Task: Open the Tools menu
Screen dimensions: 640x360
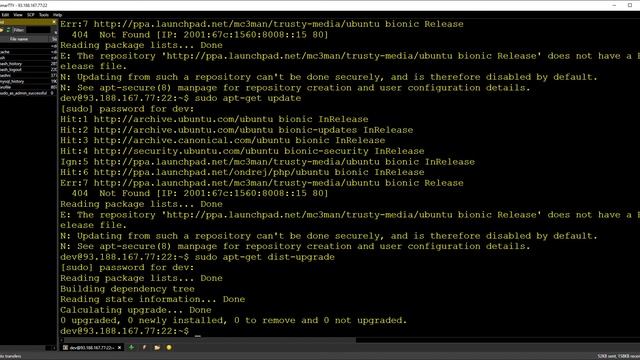Action: pos(44,15)
